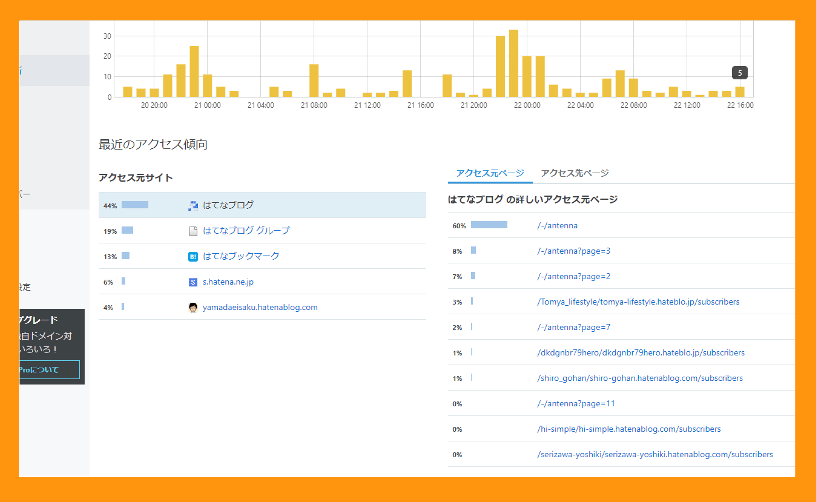The image size is (816, 502).
Task: Click the Proについて button in sidebar
Action: point(49,370)
